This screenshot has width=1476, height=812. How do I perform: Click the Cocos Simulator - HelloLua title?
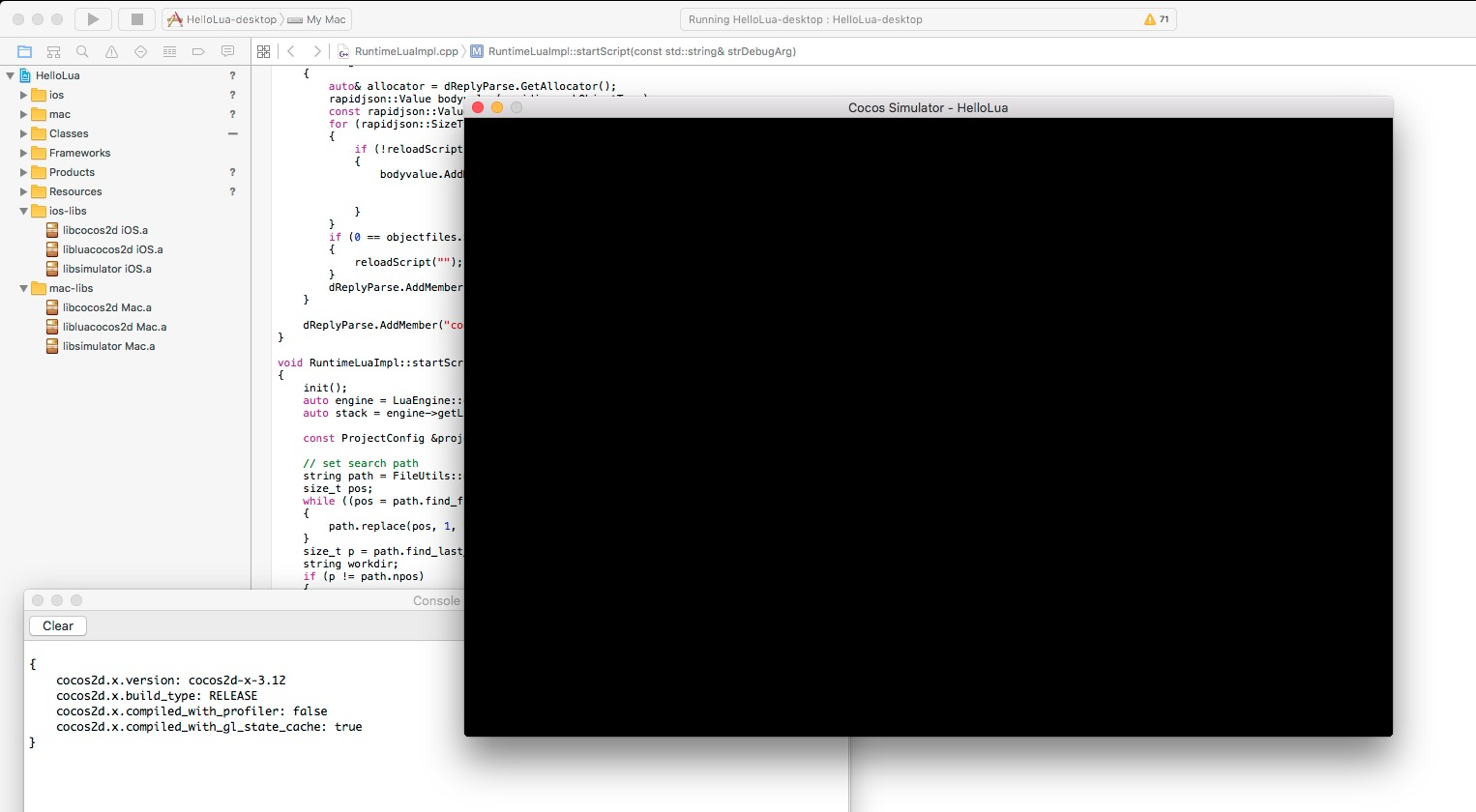[x=929, y=107]
